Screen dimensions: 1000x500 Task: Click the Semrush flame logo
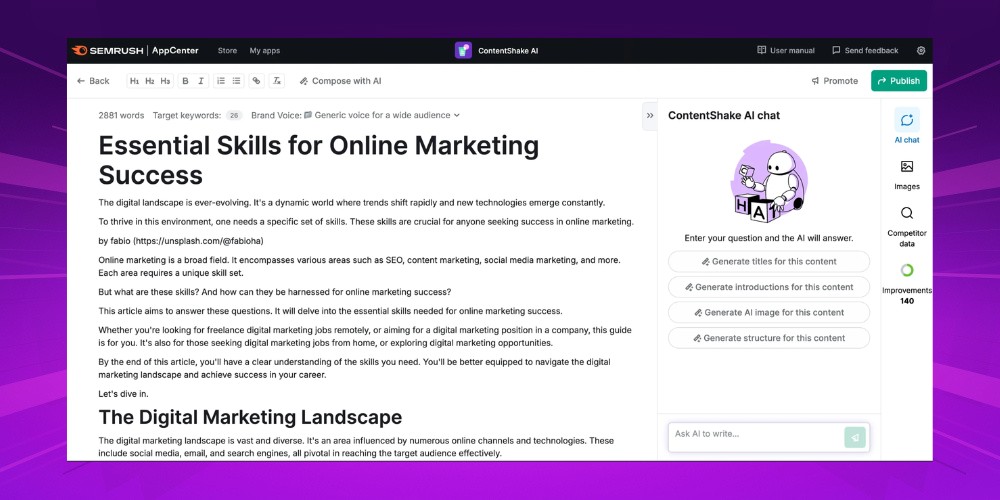point(80,50)
